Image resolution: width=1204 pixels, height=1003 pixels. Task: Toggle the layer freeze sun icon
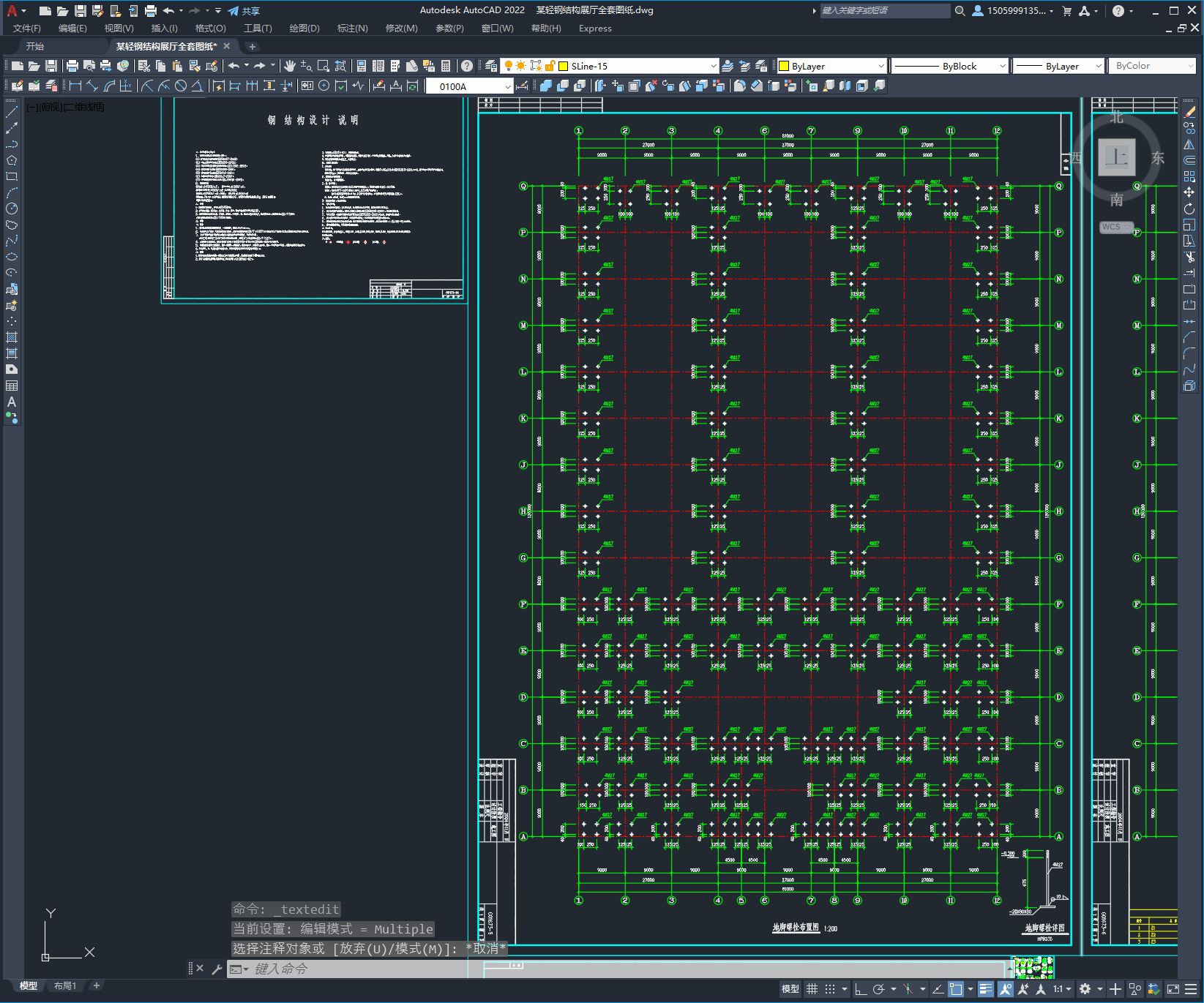pyautogui.click(x=521, y=66)
